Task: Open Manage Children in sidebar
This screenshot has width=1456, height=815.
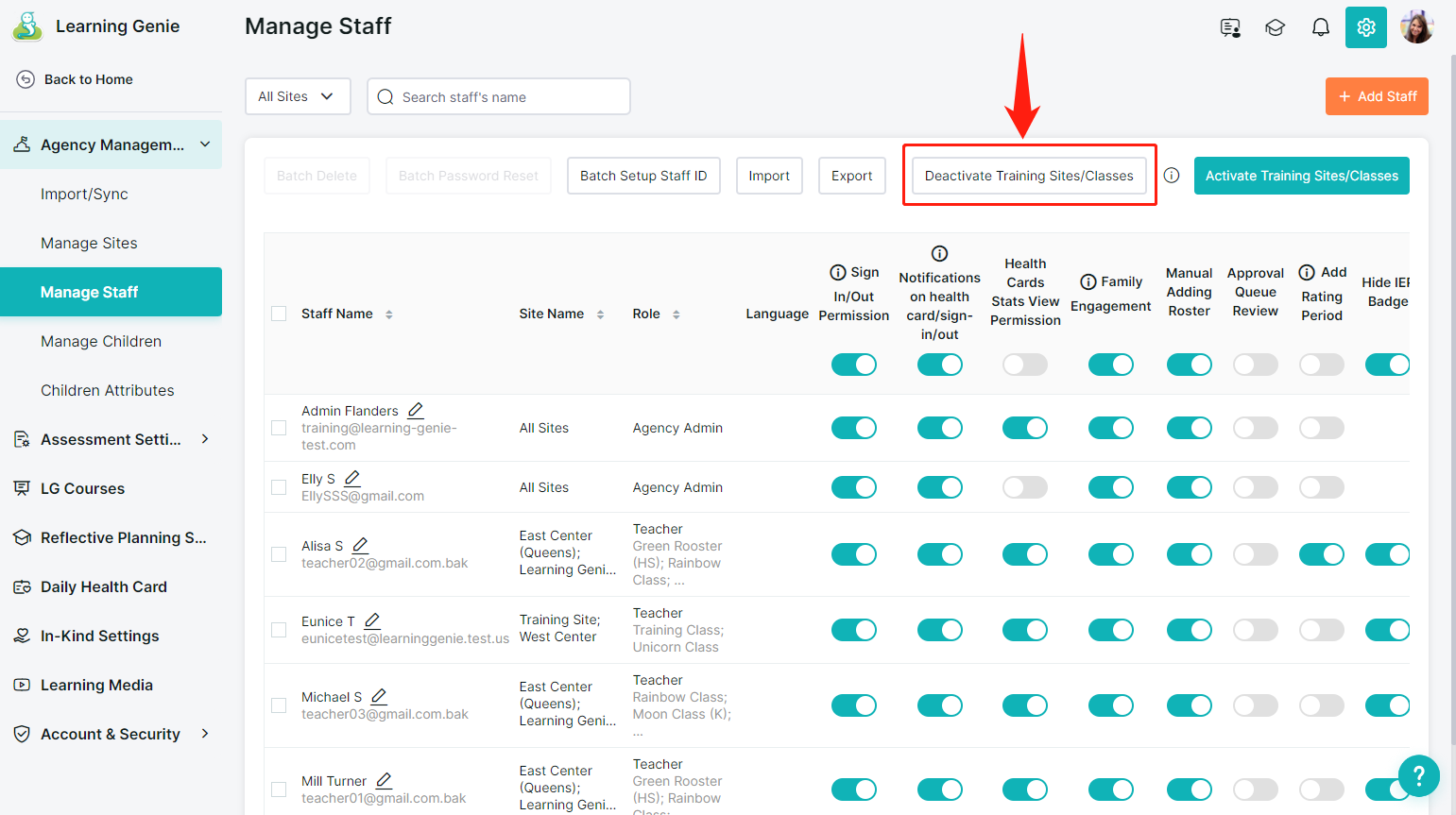Action: [x=101, y=341]
